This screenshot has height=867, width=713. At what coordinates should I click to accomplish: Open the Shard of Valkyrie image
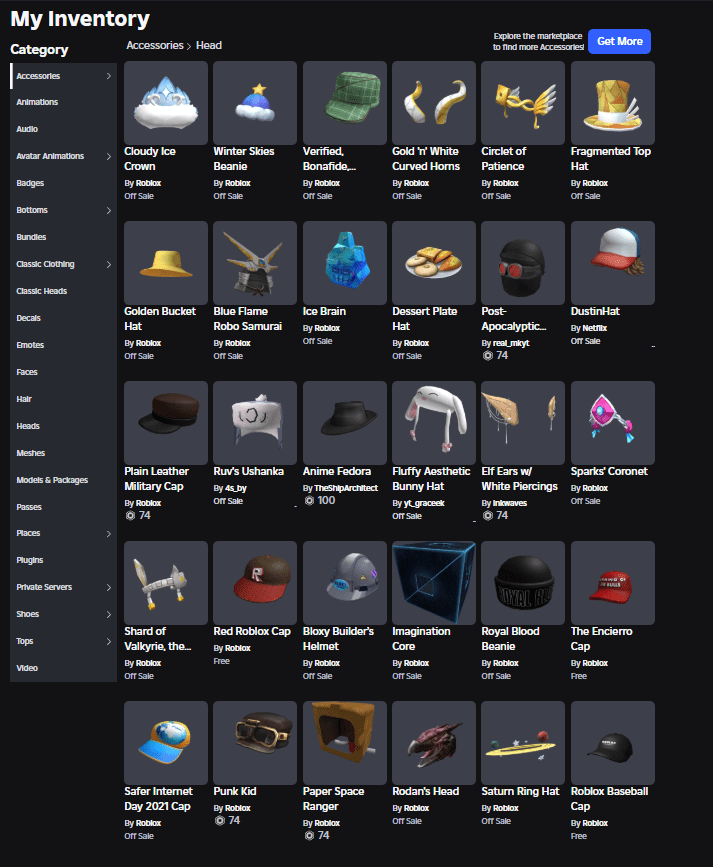pos(166,583)
